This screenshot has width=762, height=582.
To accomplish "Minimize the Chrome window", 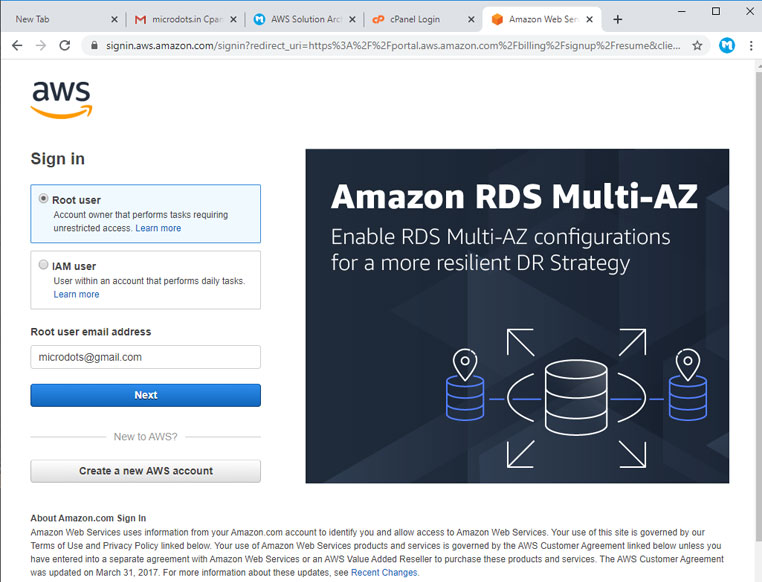I will 682,11.
